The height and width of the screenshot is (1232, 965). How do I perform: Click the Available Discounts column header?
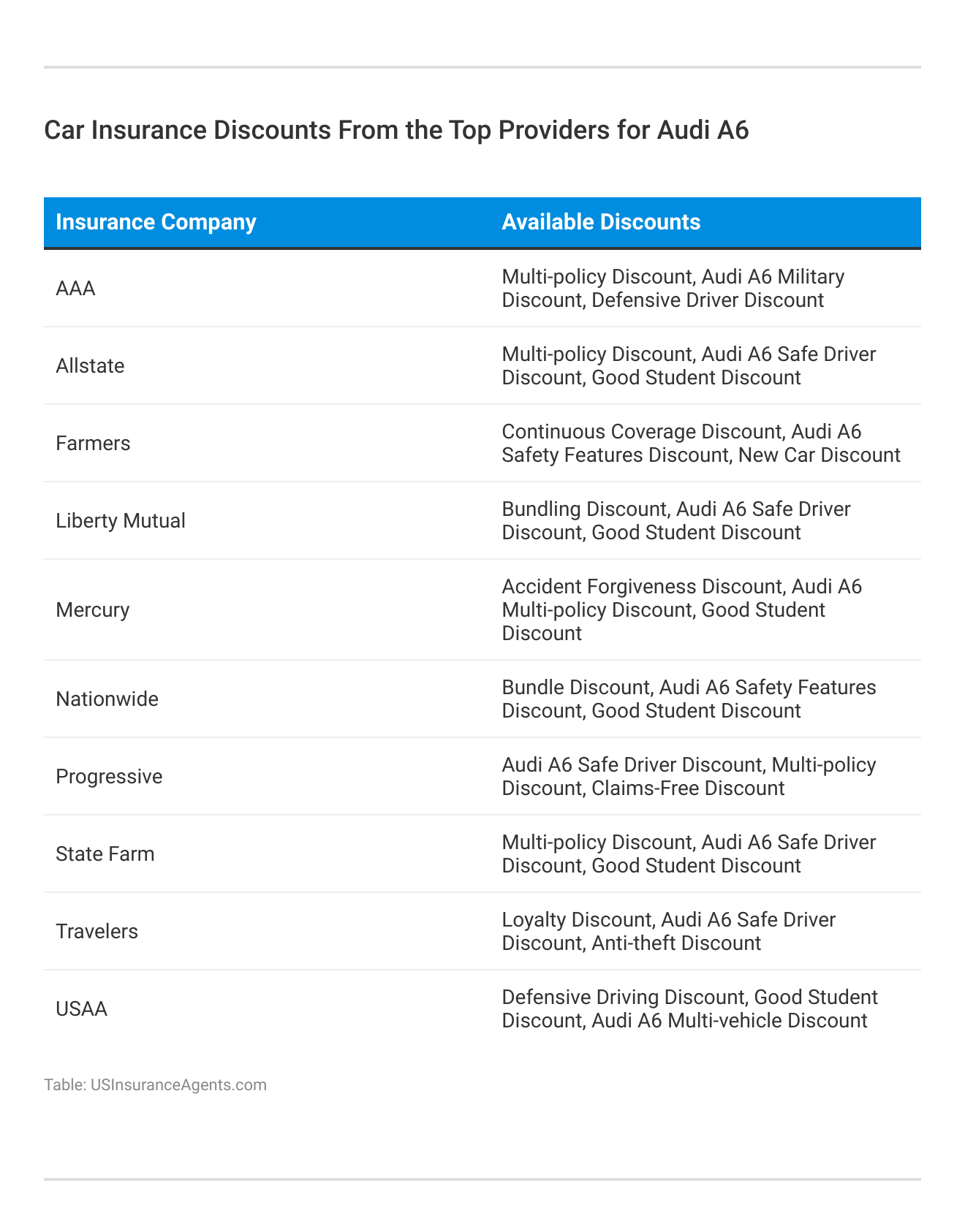point(601,222)
